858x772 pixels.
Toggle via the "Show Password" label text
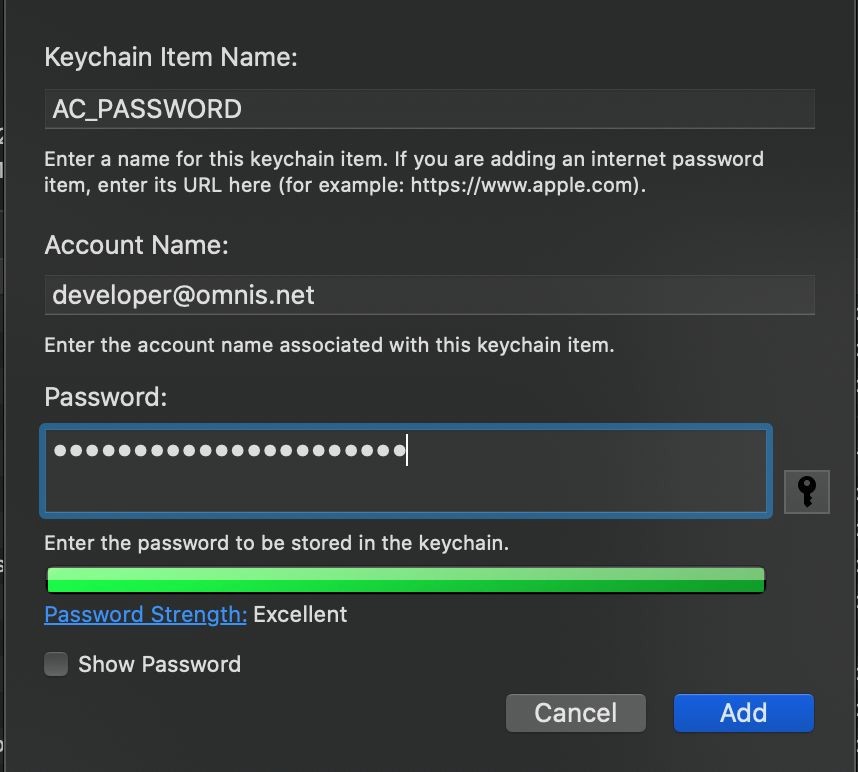pyautogui.click(x=159, y=664)
